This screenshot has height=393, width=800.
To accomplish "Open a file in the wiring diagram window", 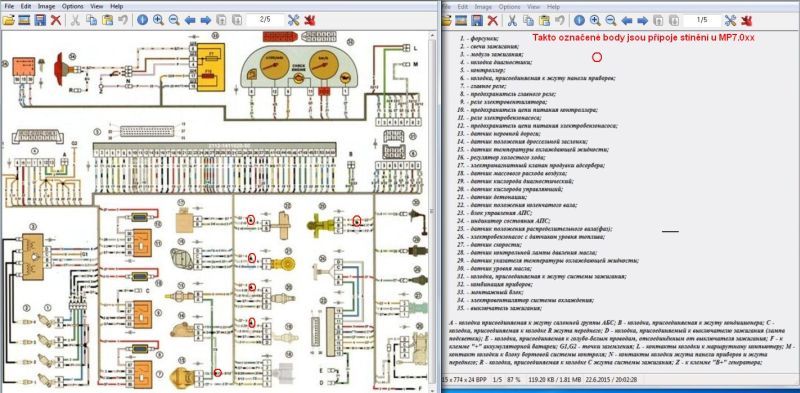I will coord(8,20).
